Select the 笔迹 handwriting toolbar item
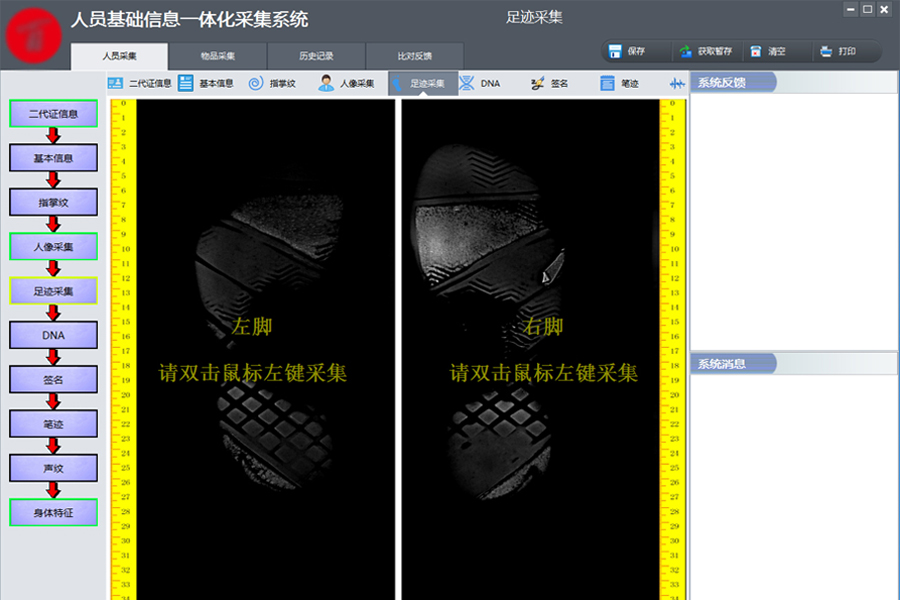The image size is (900, 600). tap(619, 84)
